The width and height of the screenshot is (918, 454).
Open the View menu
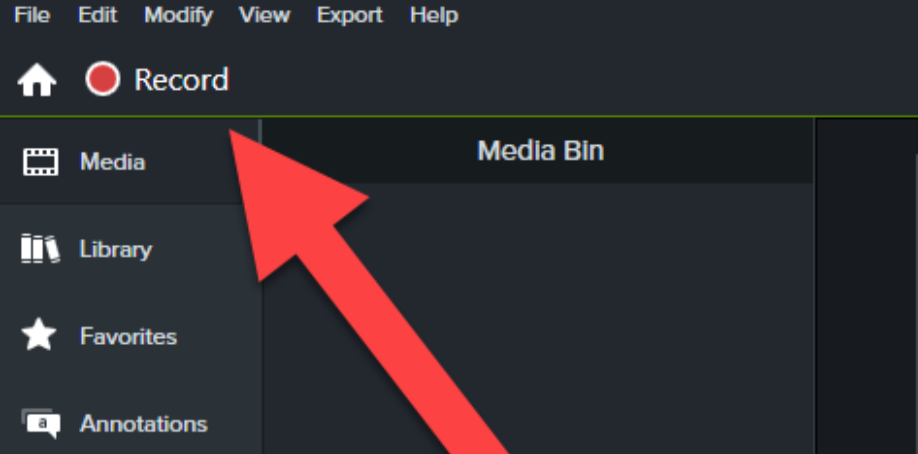tap(265, 15)
